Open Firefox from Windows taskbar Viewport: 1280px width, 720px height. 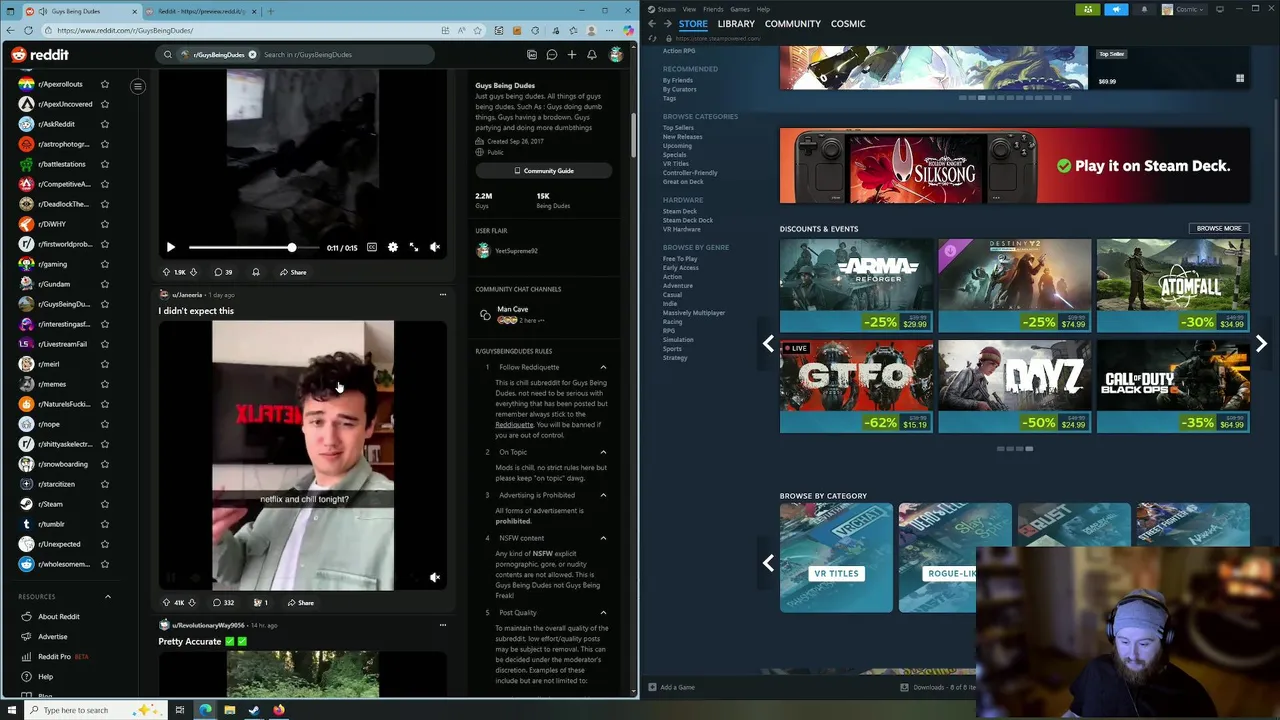tap(279, 710)
